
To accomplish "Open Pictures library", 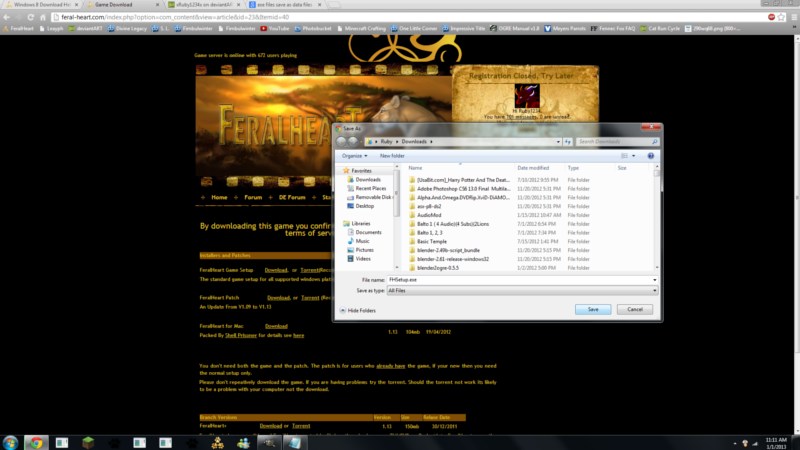I will 364,250.
